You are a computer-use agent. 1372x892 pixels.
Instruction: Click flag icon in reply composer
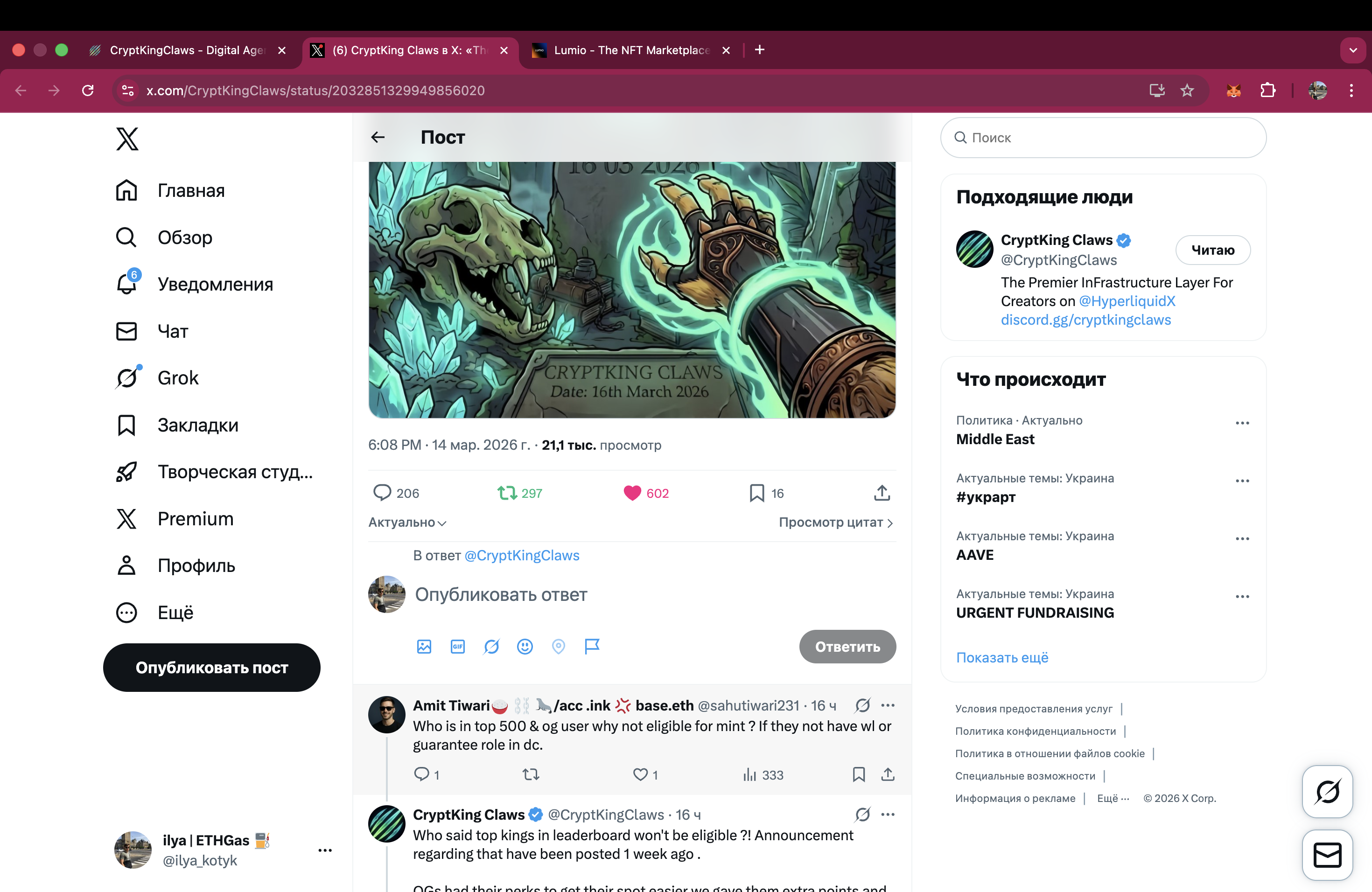click(x=592, y=647)
